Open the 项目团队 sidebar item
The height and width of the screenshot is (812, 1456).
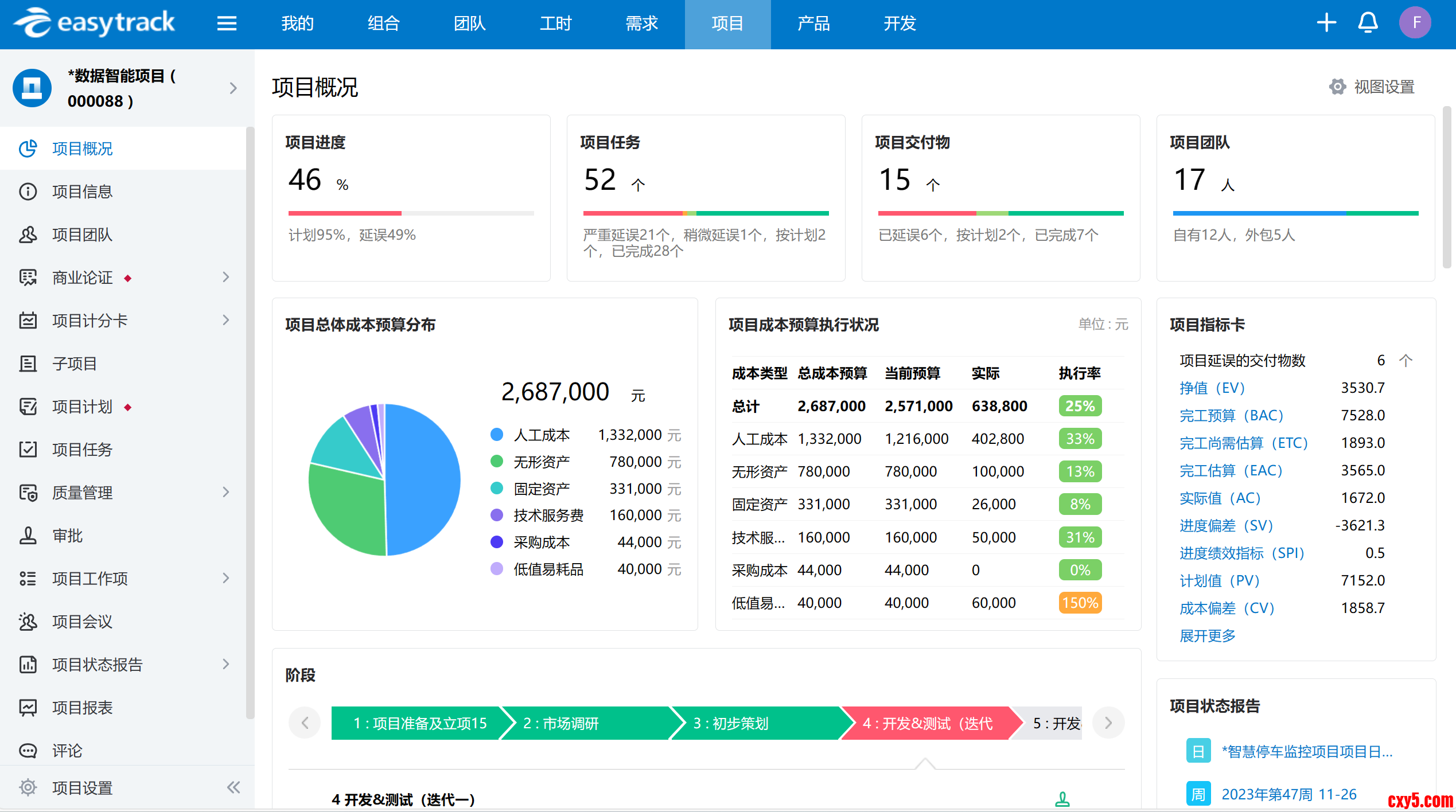pos(82,235)
